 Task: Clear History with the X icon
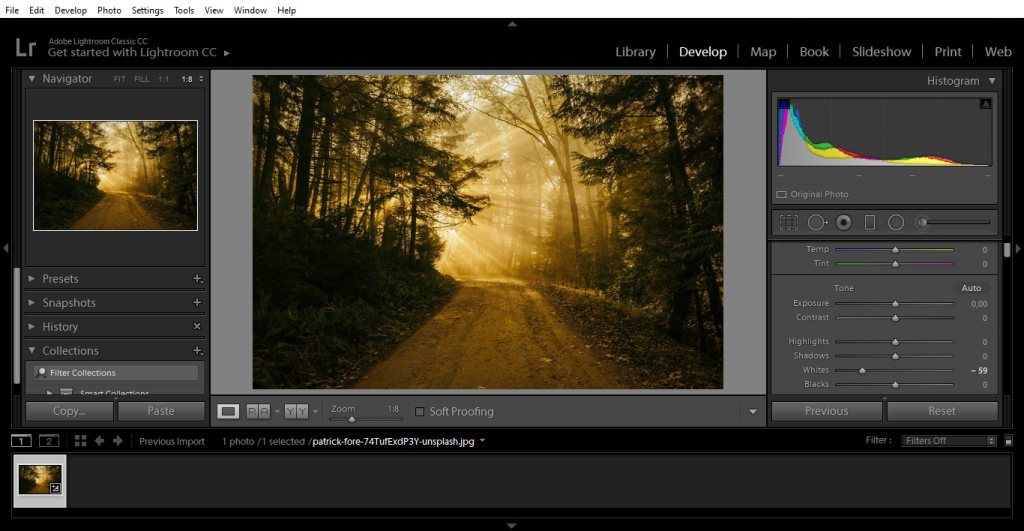197,327
